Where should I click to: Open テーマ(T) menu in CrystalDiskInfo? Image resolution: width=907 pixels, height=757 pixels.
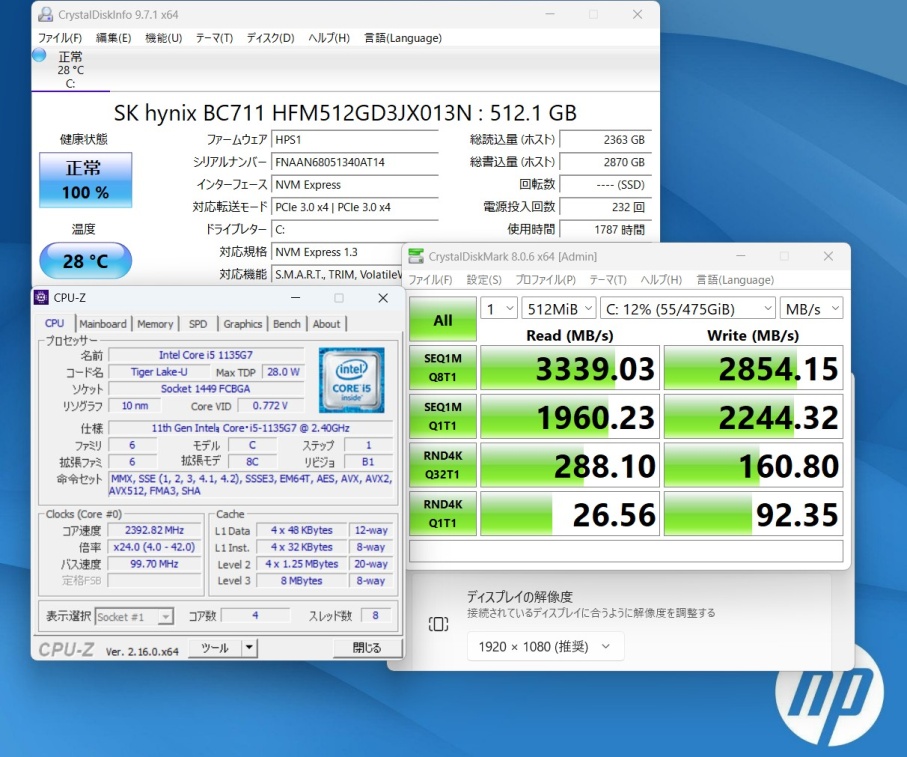coord(214,38)
